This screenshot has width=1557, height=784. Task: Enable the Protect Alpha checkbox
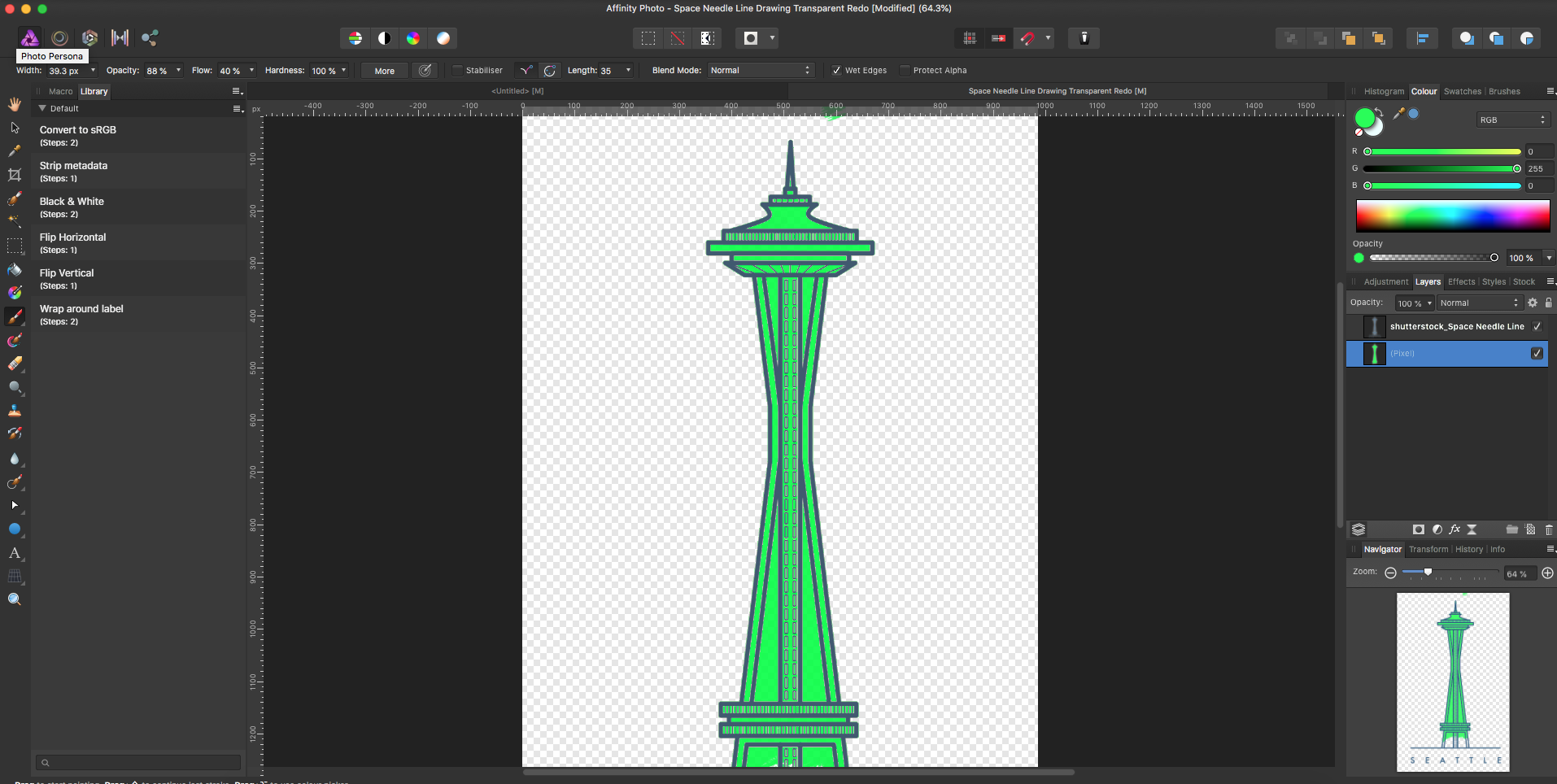(x=905, y=71)
